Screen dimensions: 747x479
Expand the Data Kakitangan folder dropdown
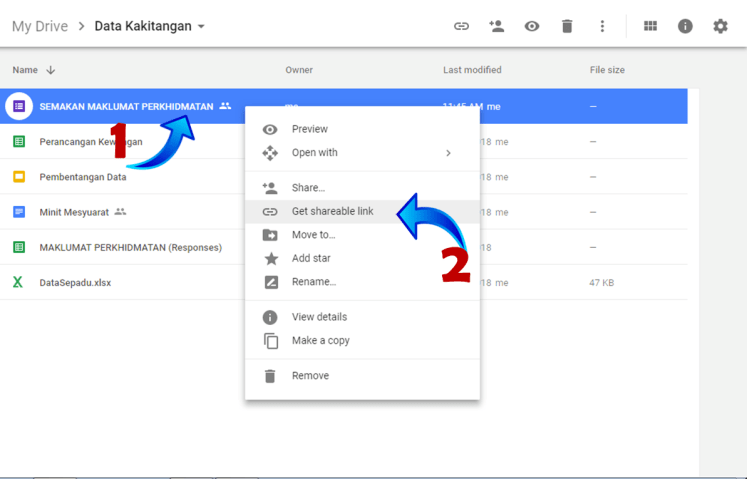pos(201,27)
